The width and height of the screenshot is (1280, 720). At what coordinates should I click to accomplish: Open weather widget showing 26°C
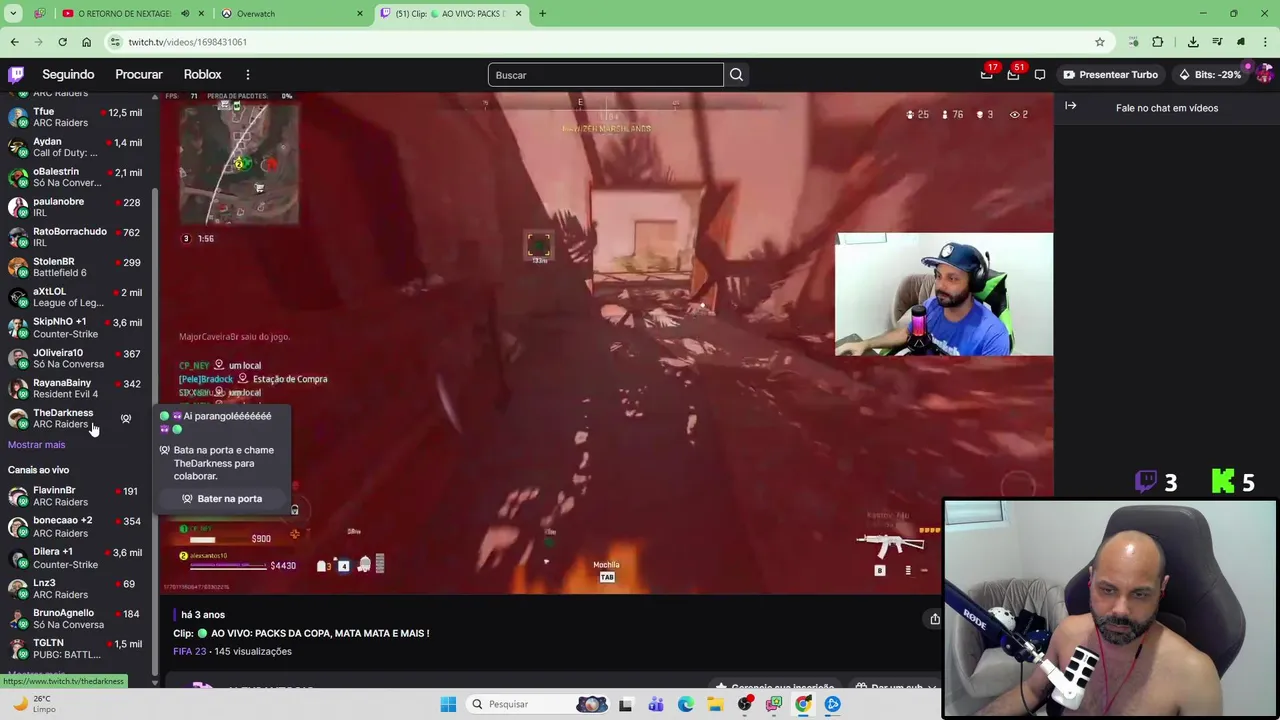pyautogui.click(x=34, y=704)
